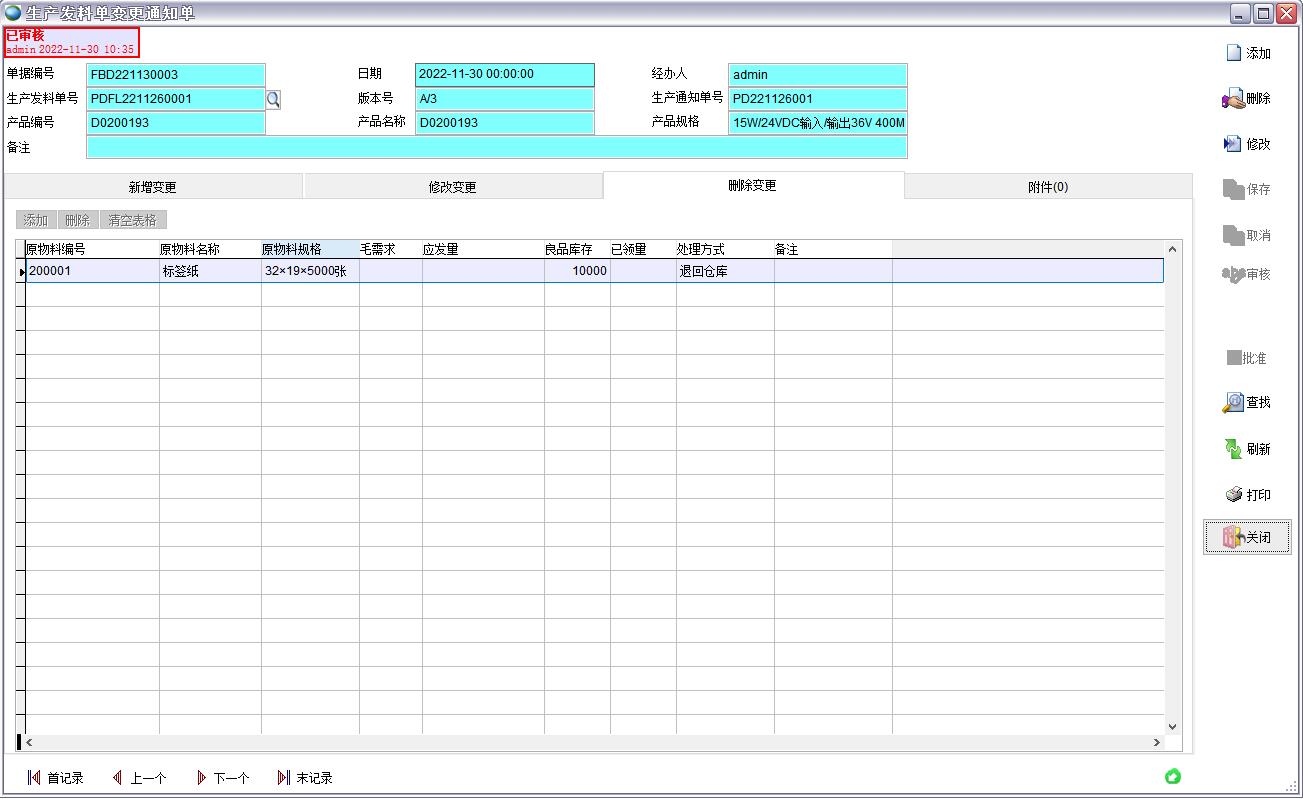Image resolution: width=1303 pixels, height=799 pixels.
Task: Click the table's vertical scrollbar down arrow
Action: (x=1172, y=727)
